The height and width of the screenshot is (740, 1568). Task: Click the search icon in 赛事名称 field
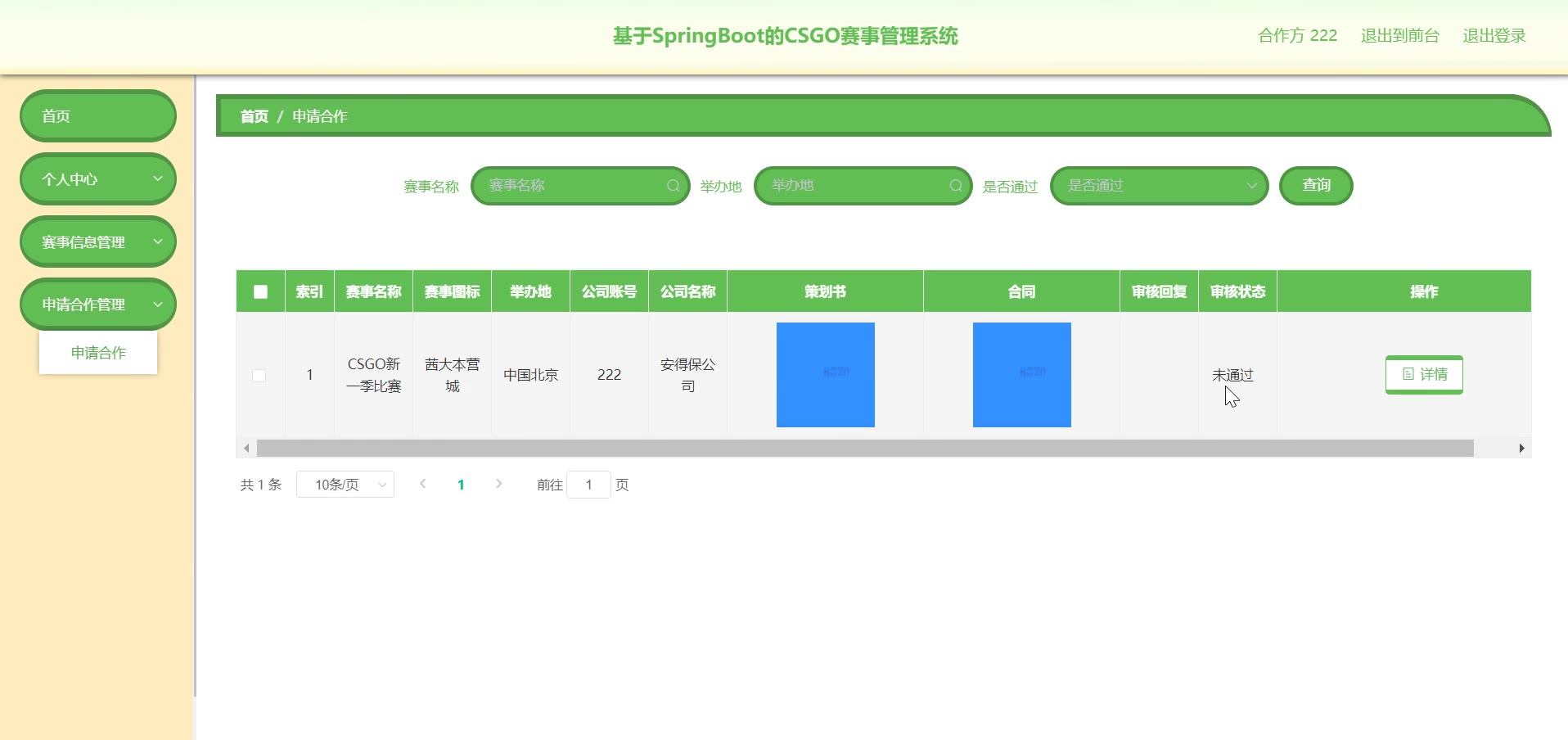673,186
